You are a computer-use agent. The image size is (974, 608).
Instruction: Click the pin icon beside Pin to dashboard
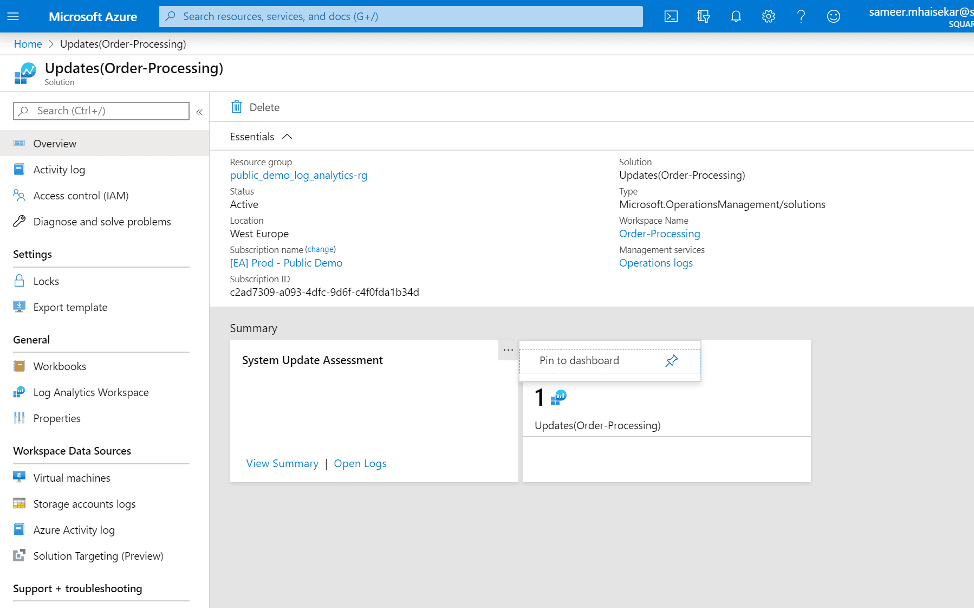pos(671,361)
